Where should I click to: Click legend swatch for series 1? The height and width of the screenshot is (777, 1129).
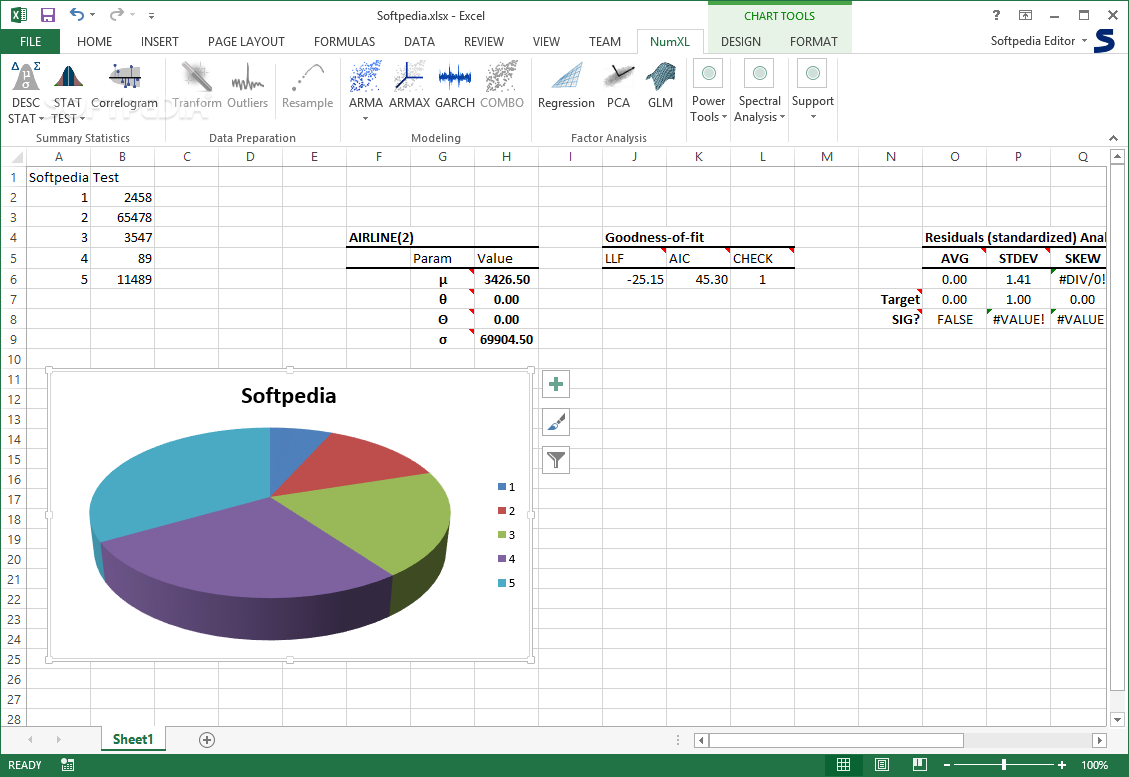point(501,487)
